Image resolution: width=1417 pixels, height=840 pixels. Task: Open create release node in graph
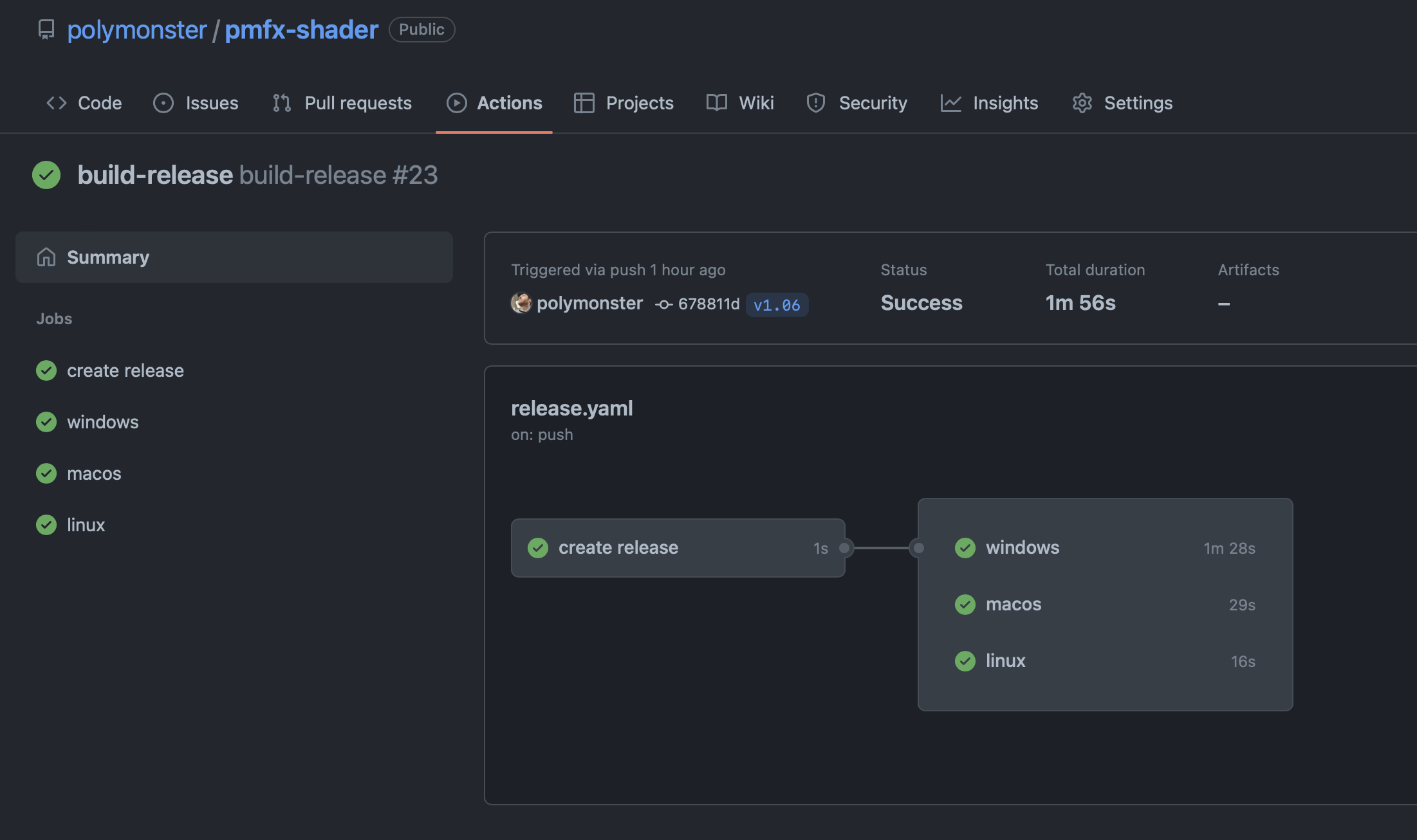pyautogui.click(x=678, y=548)
